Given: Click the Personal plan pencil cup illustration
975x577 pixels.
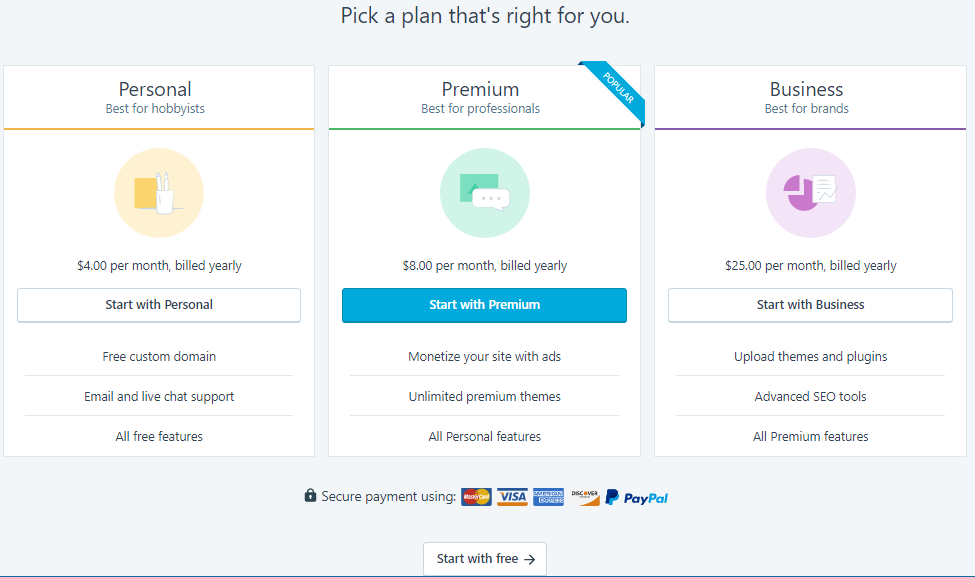Looking at the screenshot, I should click(x=159, y=193).
